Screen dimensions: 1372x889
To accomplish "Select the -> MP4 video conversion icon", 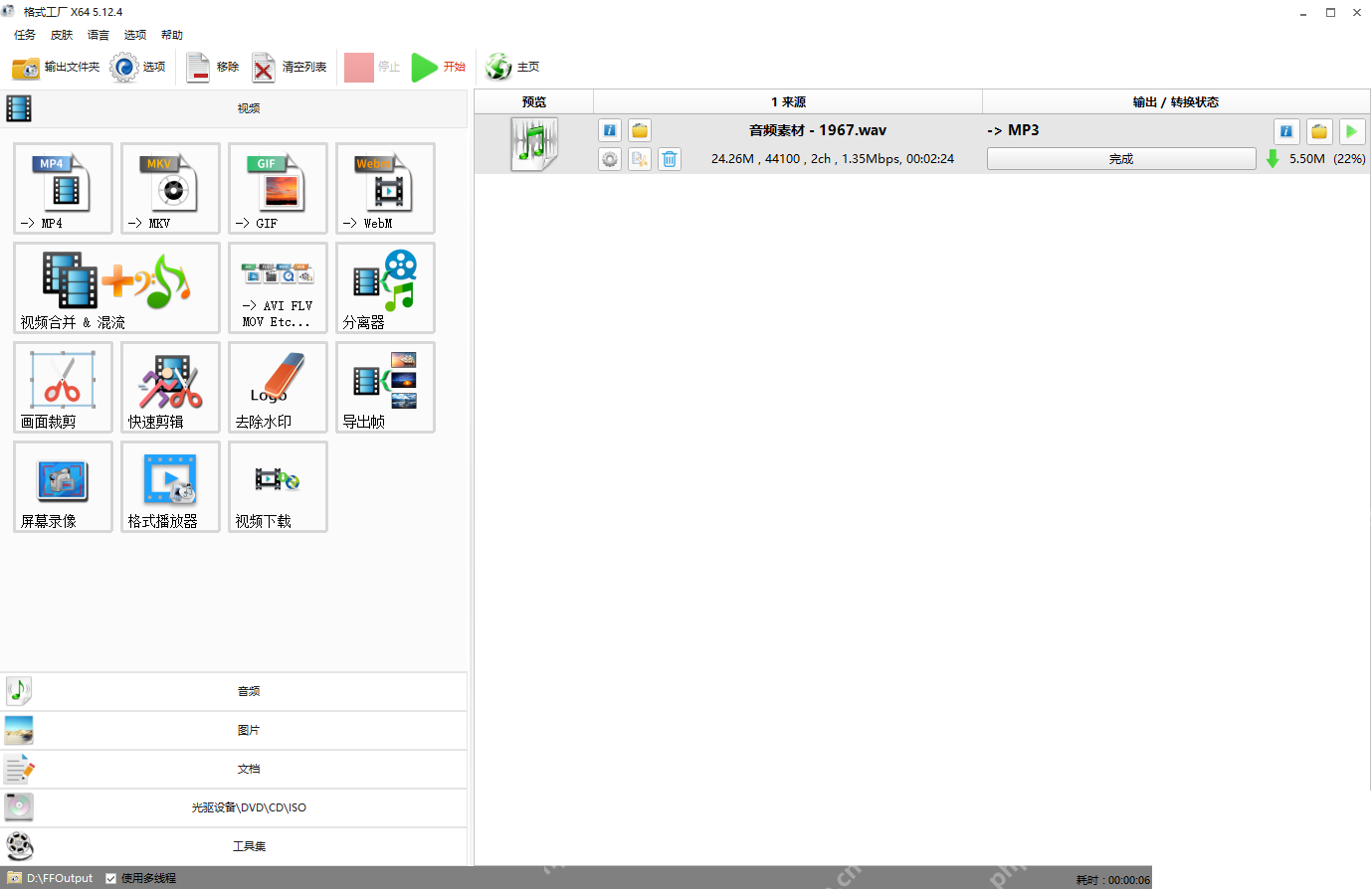I will tap(63, 189).
